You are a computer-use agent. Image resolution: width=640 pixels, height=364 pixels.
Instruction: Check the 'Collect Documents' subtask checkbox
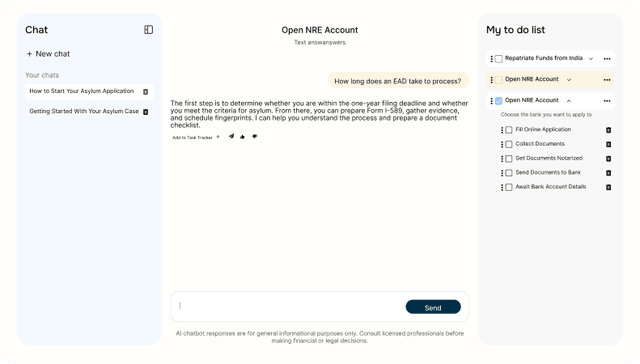click(509, 144)
